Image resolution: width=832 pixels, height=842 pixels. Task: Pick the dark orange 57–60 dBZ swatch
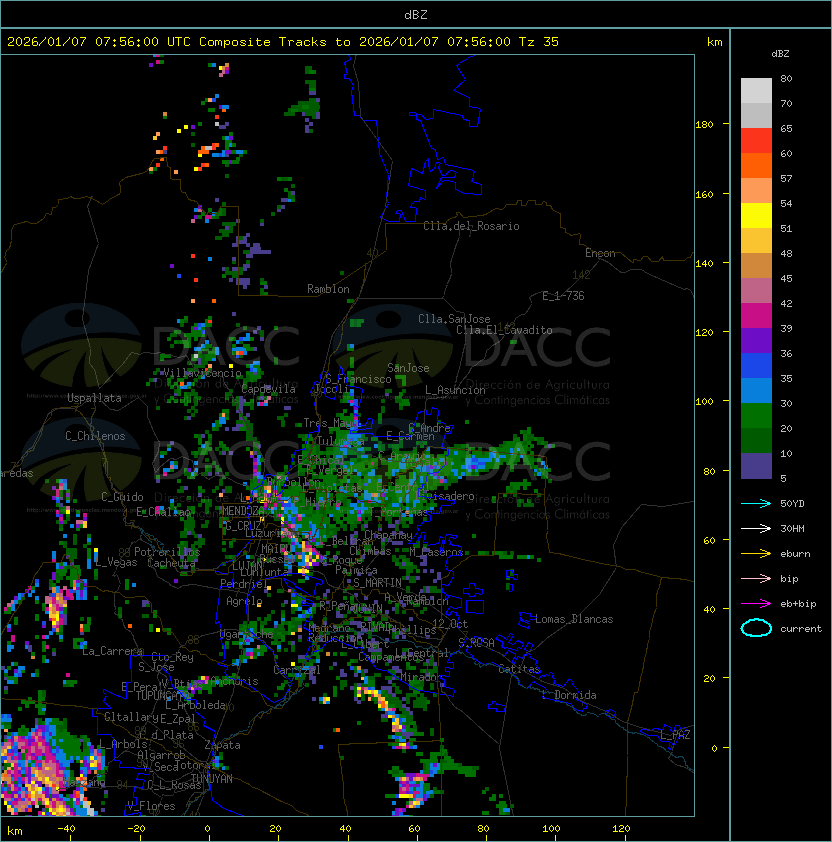click(x=756, y=165)
